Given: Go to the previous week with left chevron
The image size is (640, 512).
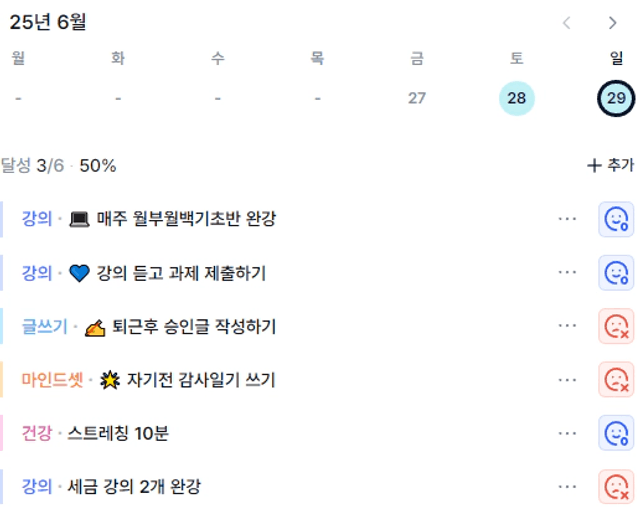Looking at the screenshot, I should pos(567,23).
